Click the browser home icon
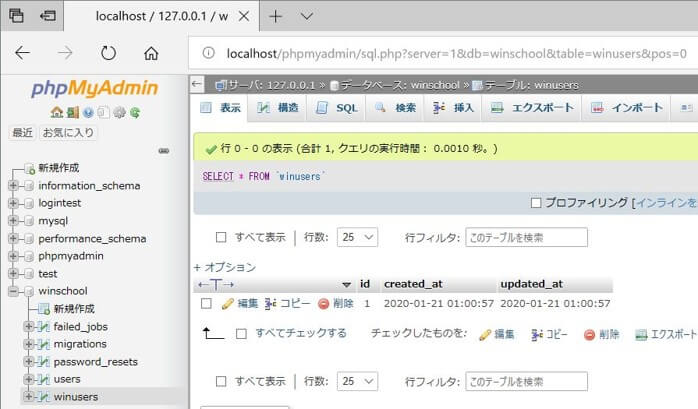Viewport: 698px width, 409px height. (151, 53)
